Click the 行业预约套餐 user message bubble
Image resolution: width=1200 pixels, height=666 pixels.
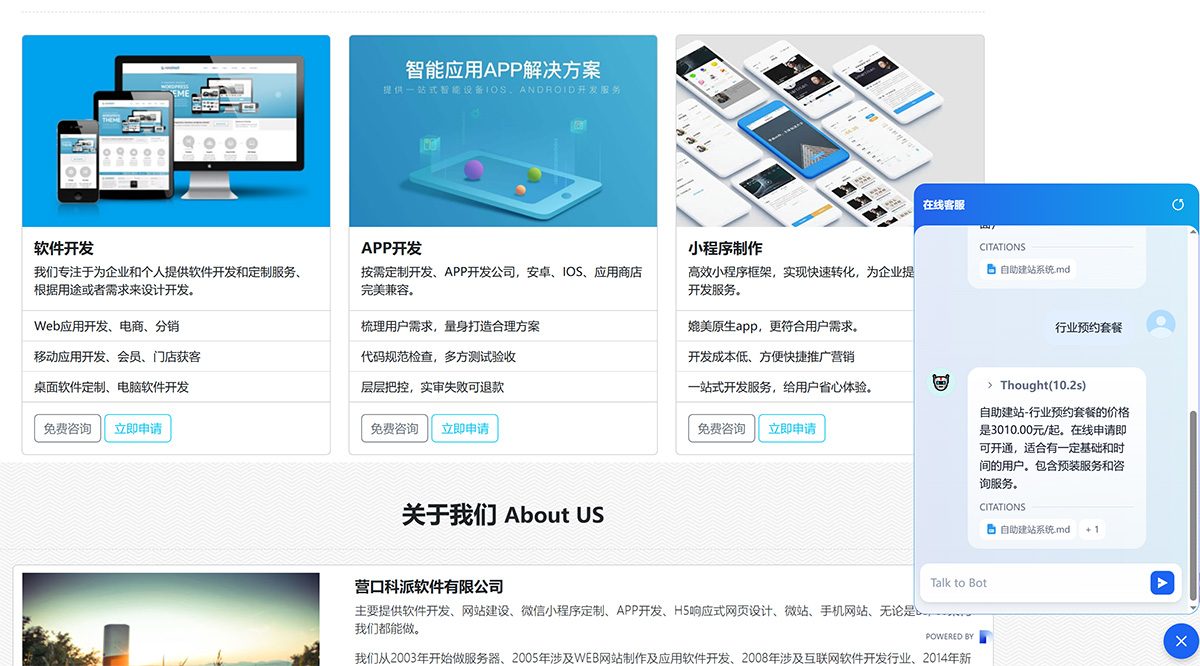[1088, 328]
